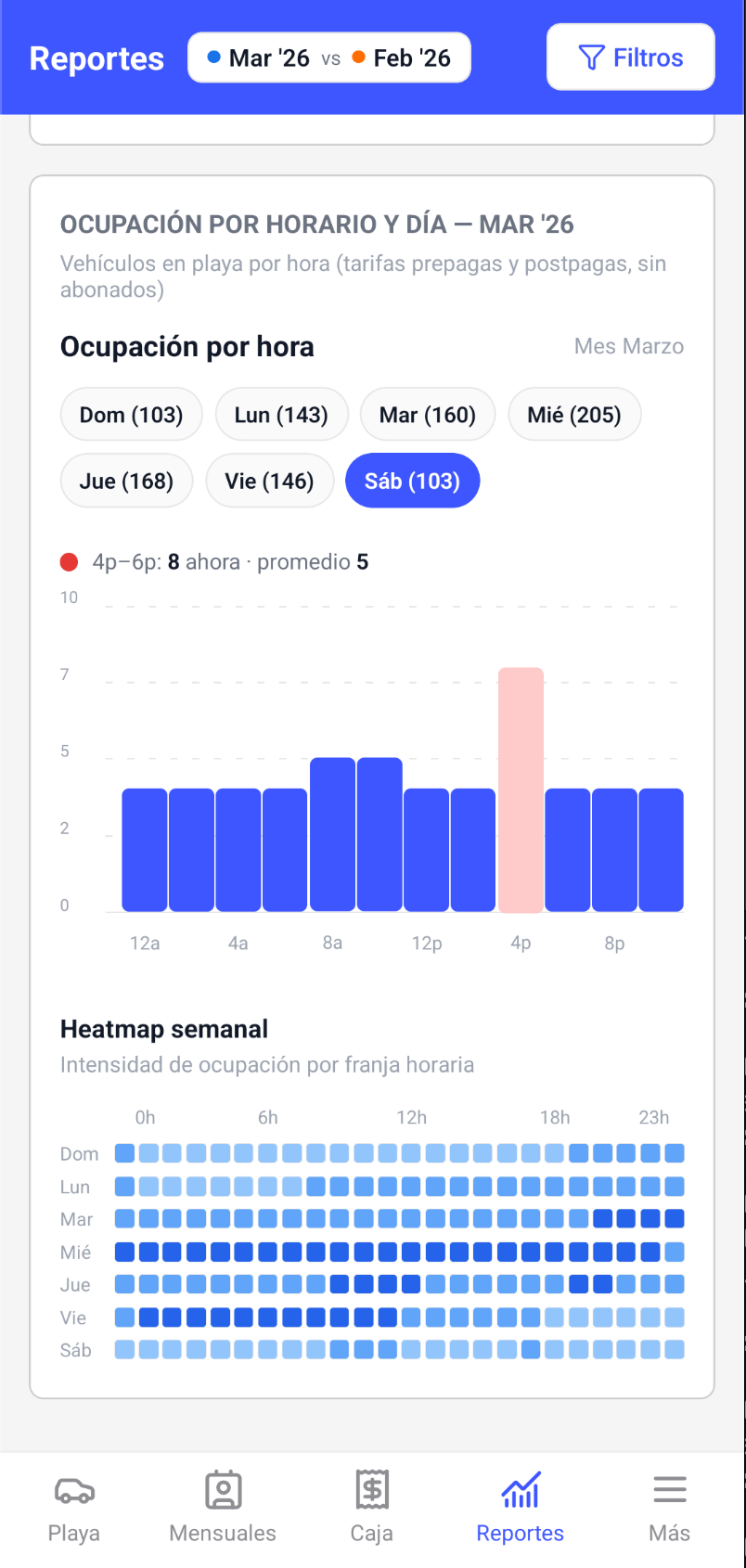Select the Mar (160) day chip
The width and height of the screenshot is (746, 1568).
click(427, 415)
